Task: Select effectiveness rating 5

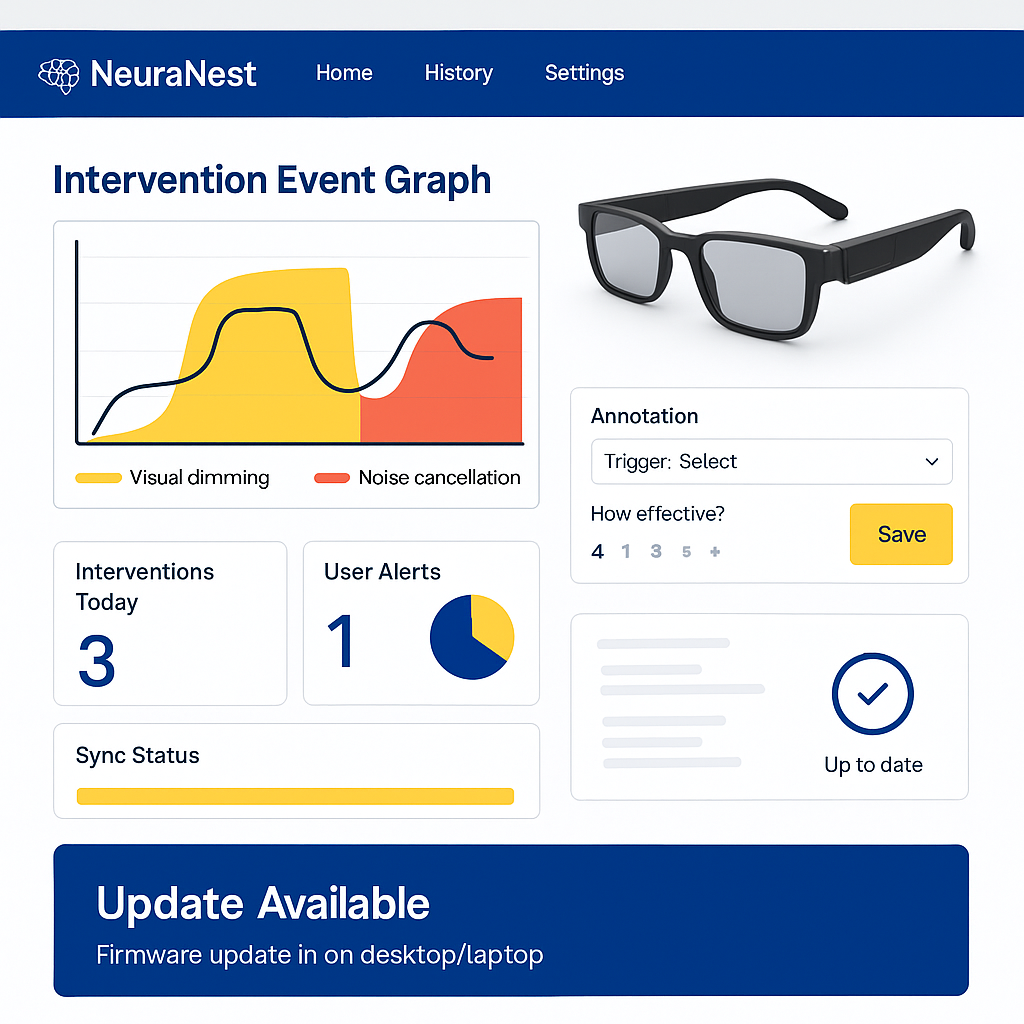Action: coord(686,551)
